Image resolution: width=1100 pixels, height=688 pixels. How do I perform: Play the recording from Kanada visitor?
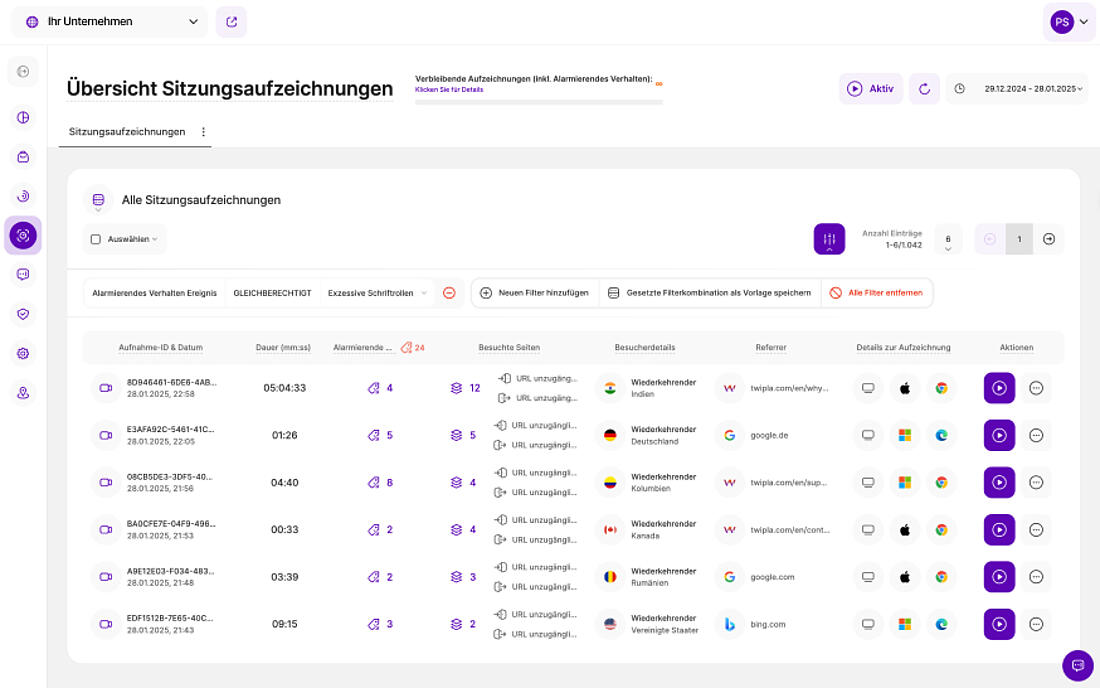click(999, 530)
